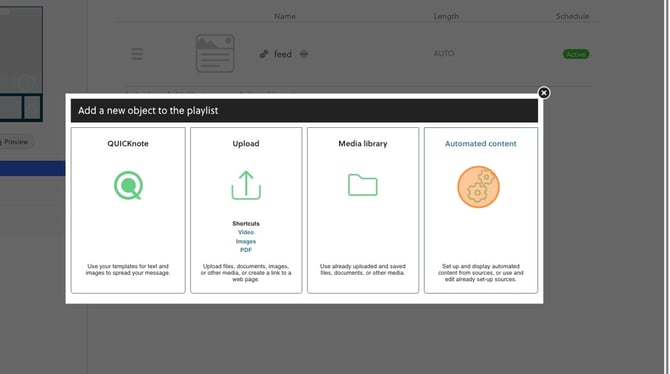Viewport: 670px width, 374px height.
Task: Click the Preview button in background
Action: (16, 141)
